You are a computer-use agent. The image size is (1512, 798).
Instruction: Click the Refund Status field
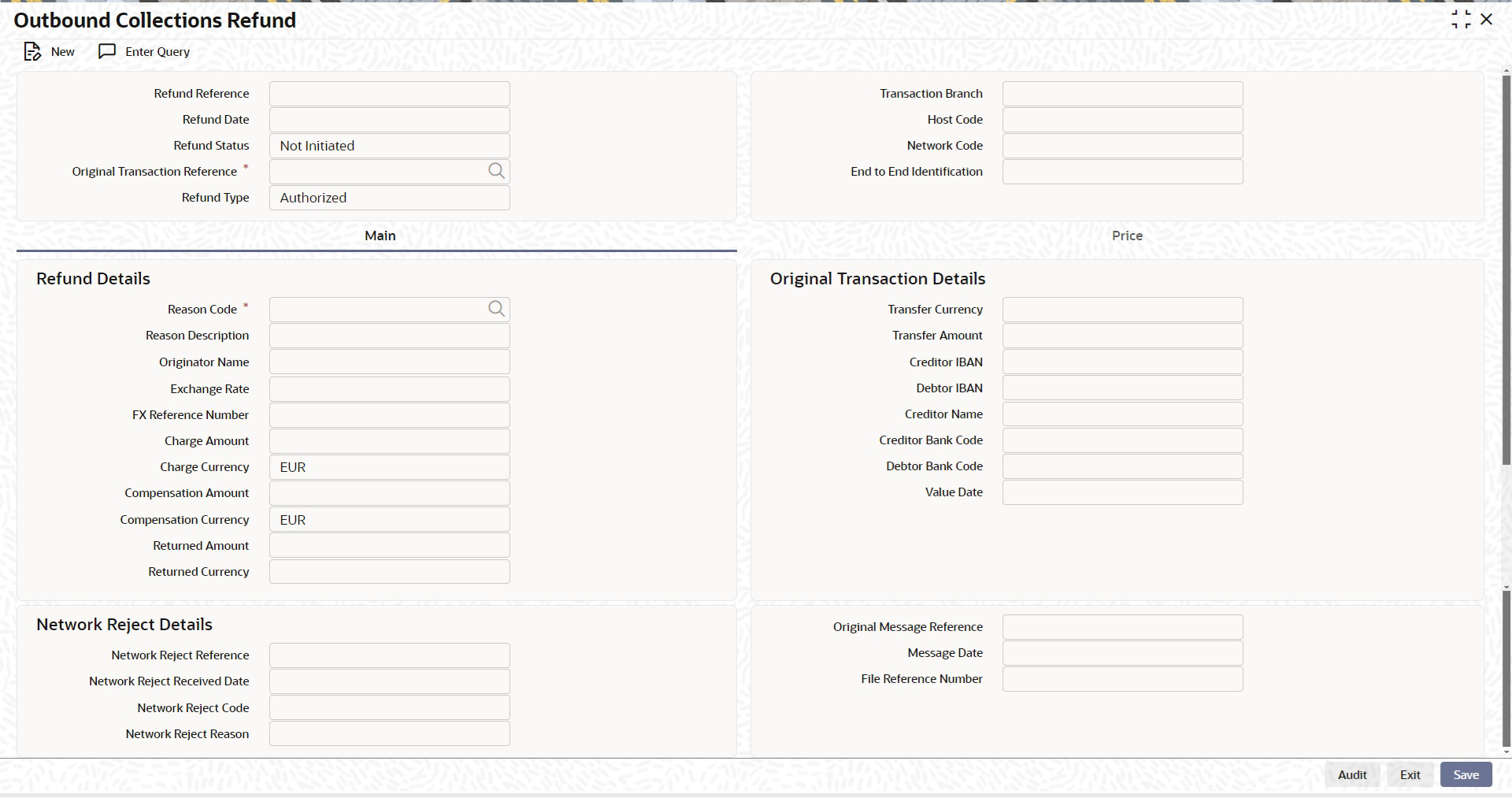pos(390,146)
